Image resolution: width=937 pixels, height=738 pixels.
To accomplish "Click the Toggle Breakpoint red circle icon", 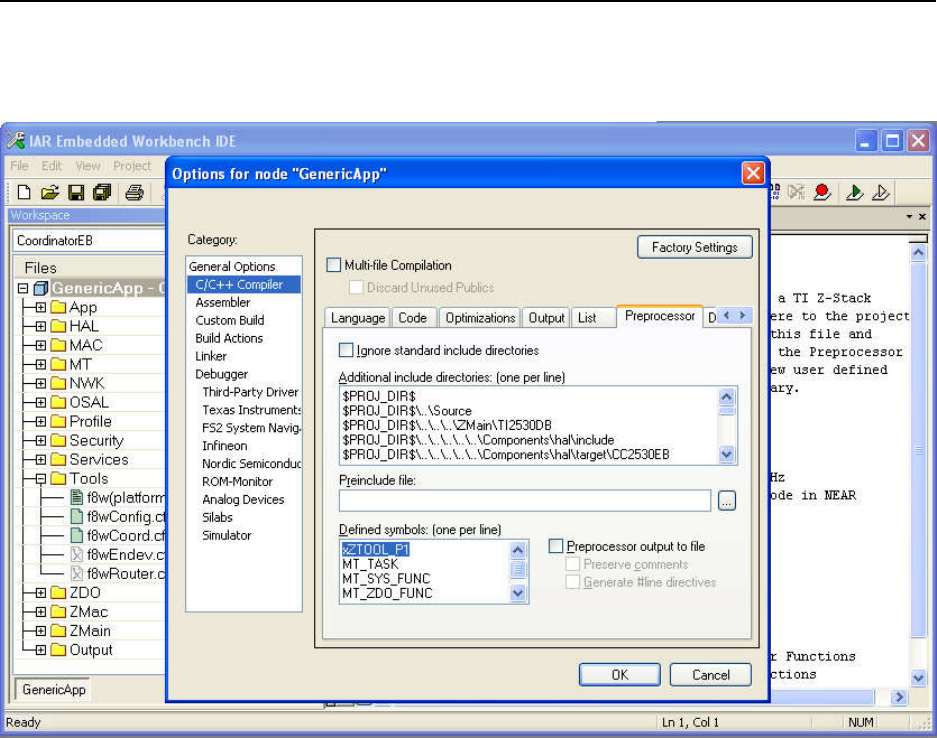I will 822,192.
